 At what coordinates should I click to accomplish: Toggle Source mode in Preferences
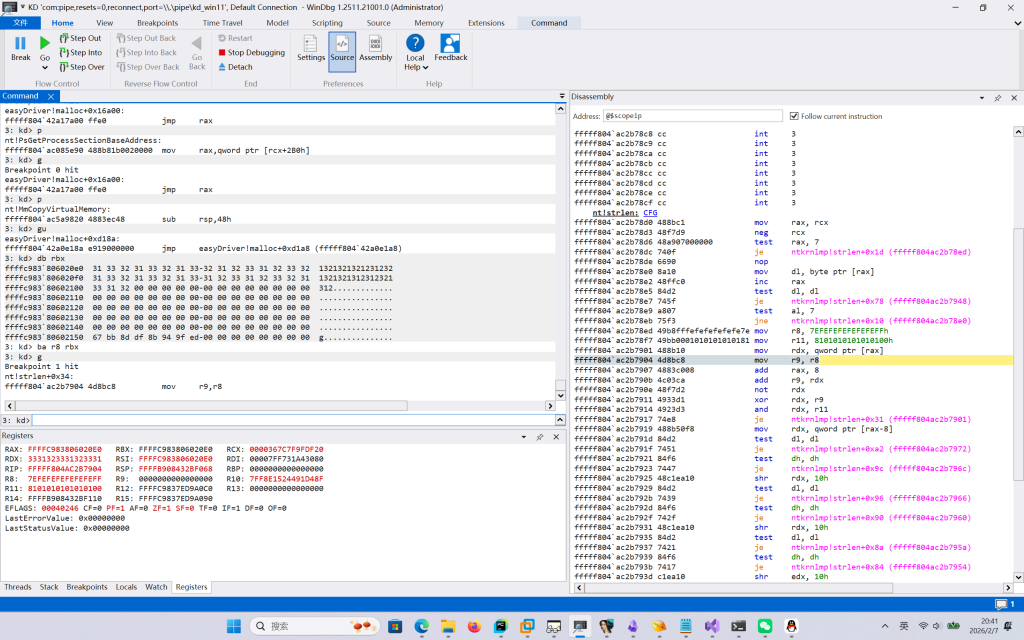[x=342, y=47]
